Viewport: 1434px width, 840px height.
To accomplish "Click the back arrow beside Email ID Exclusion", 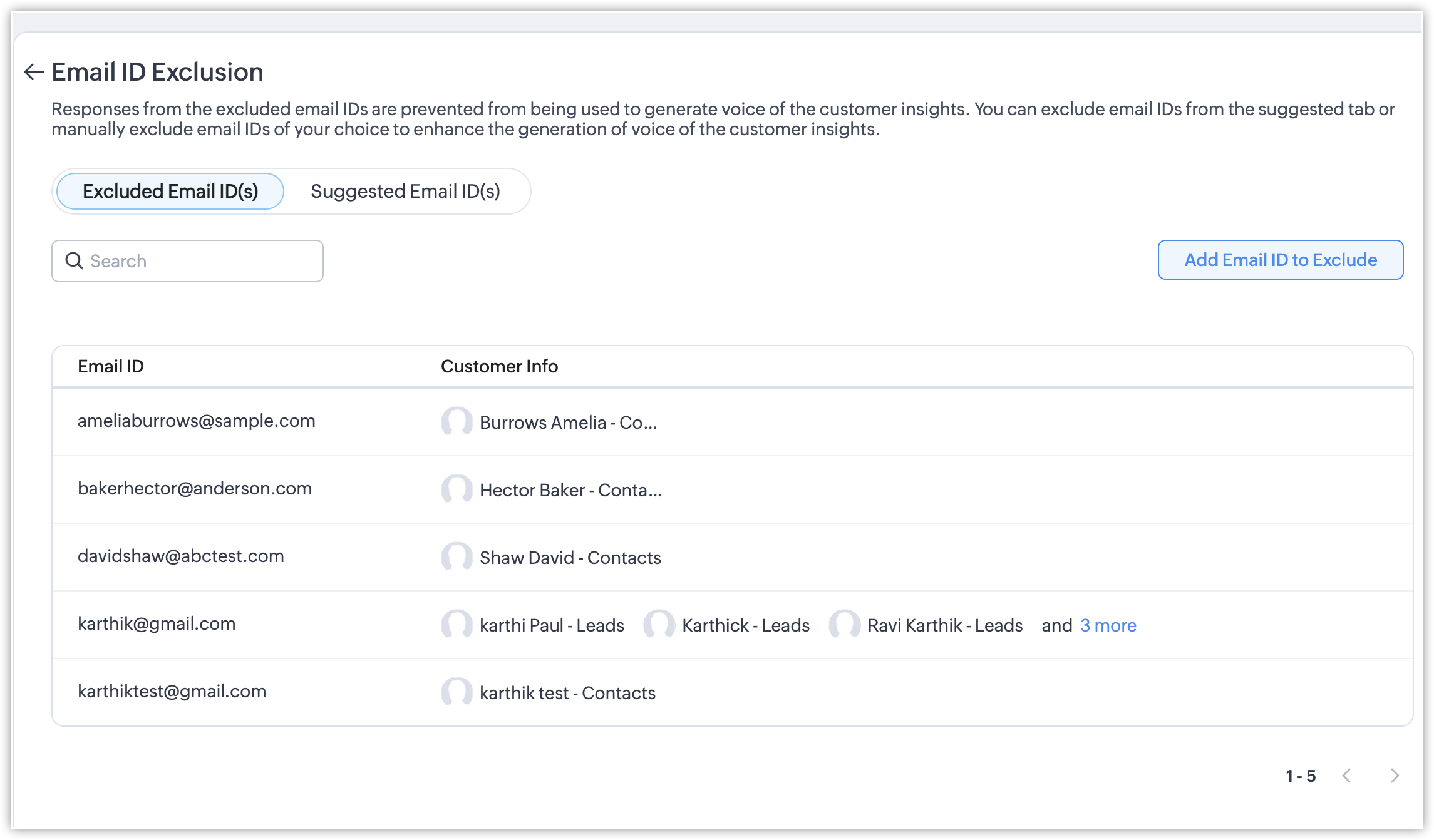I will pos(34,72).
